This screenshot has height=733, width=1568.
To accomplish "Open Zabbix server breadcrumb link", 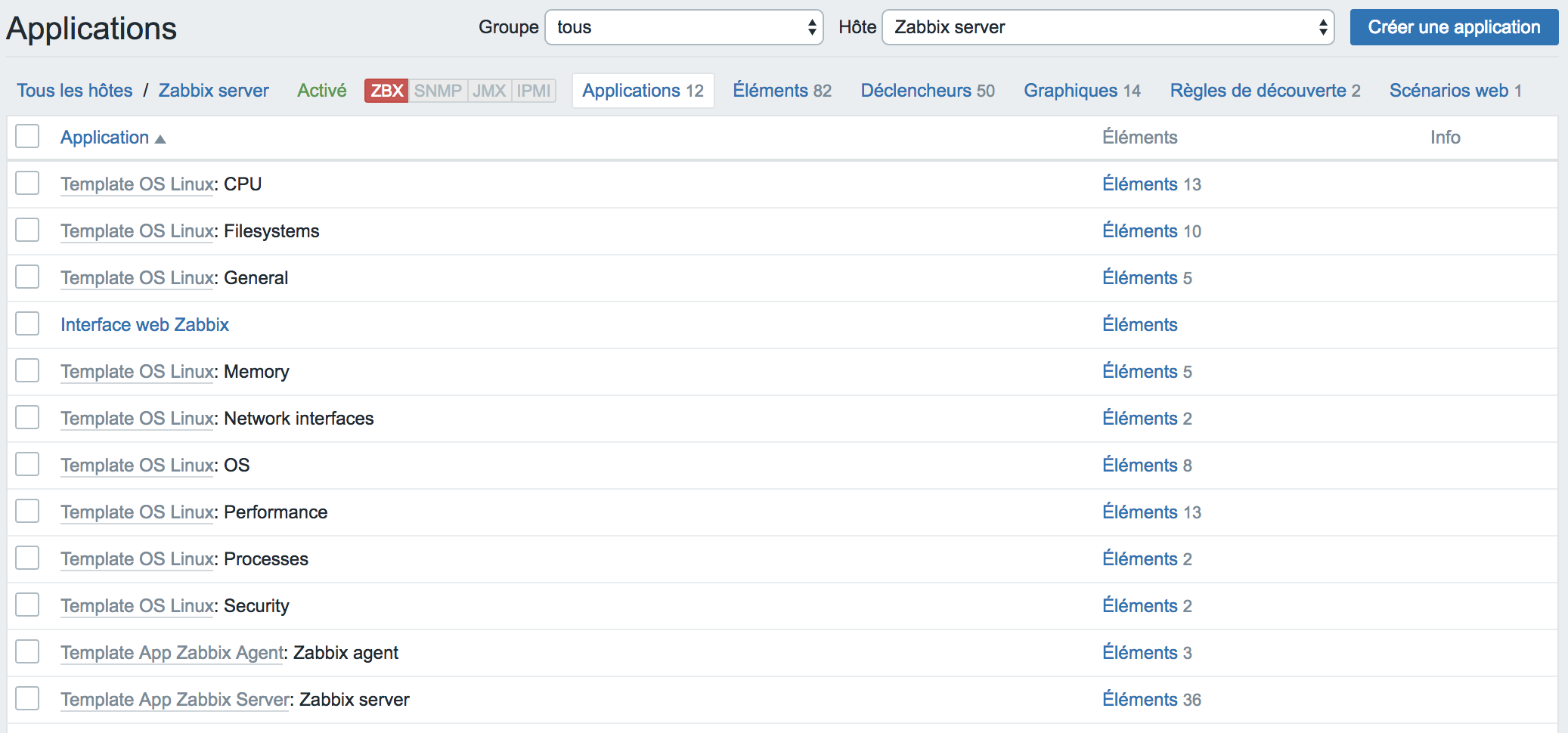I will pyautogui.click(x=213, y=91).
